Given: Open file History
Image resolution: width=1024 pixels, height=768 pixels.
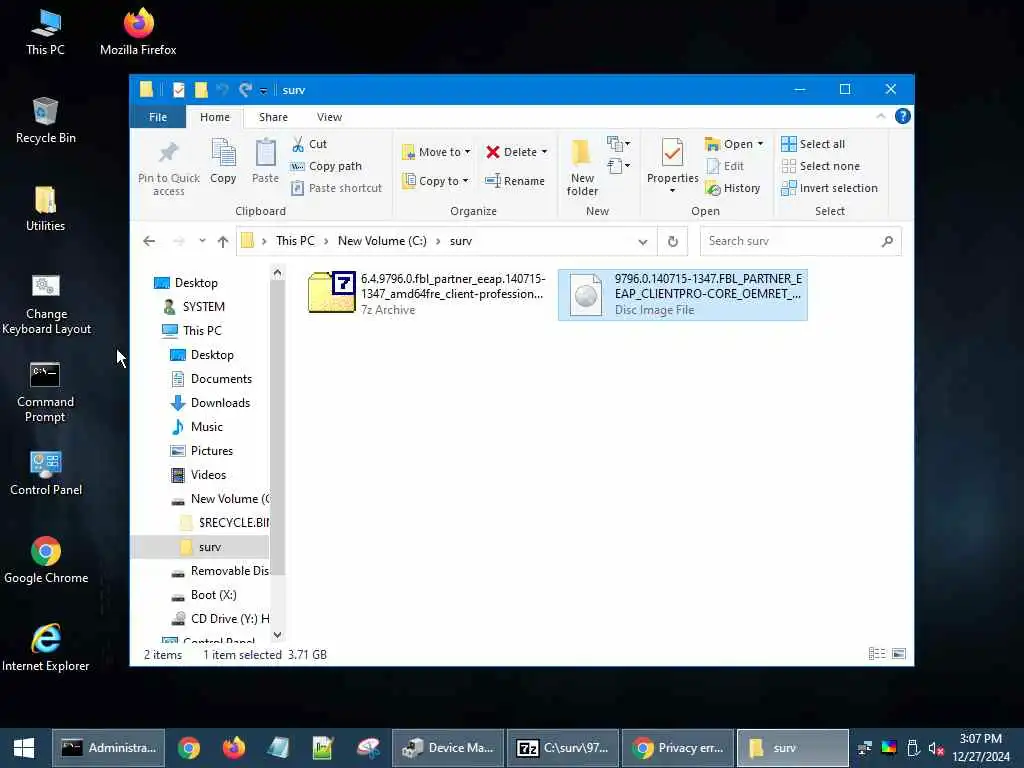Looking at the screenshot, I should [x=733, y=188].
